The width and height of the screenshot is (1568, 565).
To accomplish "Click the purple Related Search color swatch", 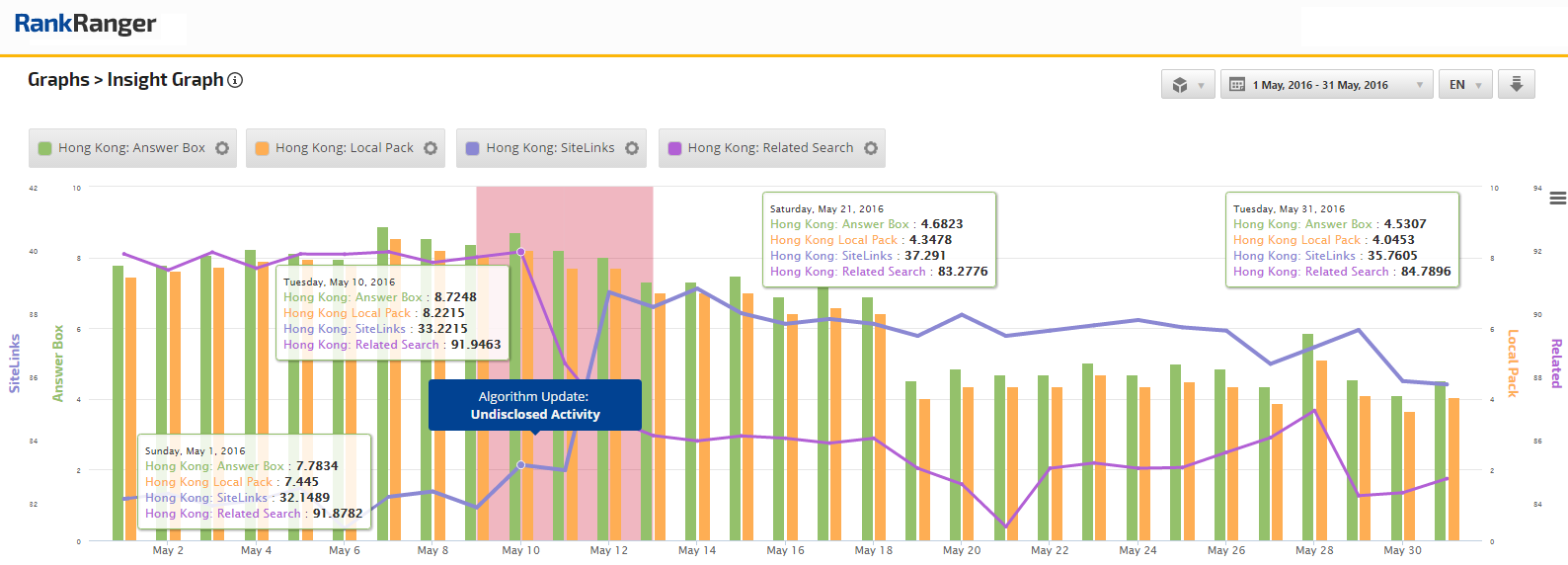I will coord(675,148).
